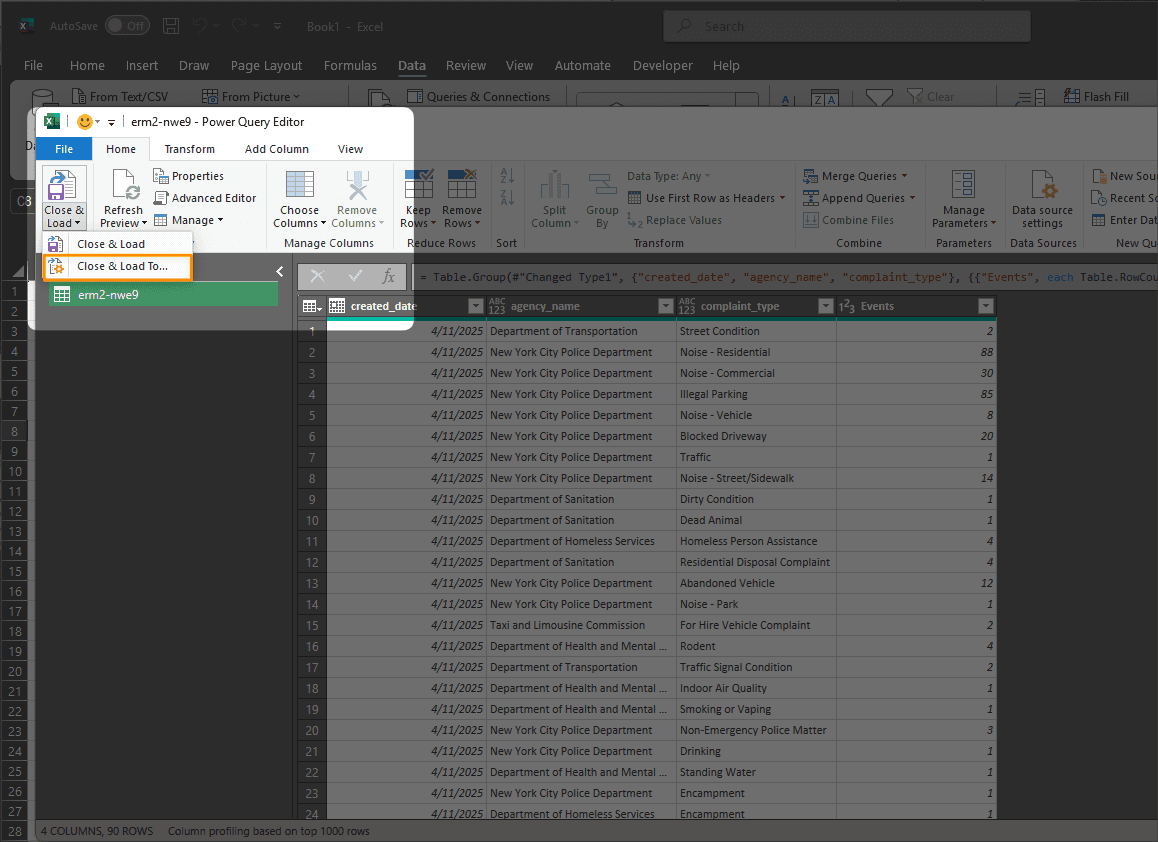
Task: Expand Append Queries dropdown arrow
Action: coord(912,198)
